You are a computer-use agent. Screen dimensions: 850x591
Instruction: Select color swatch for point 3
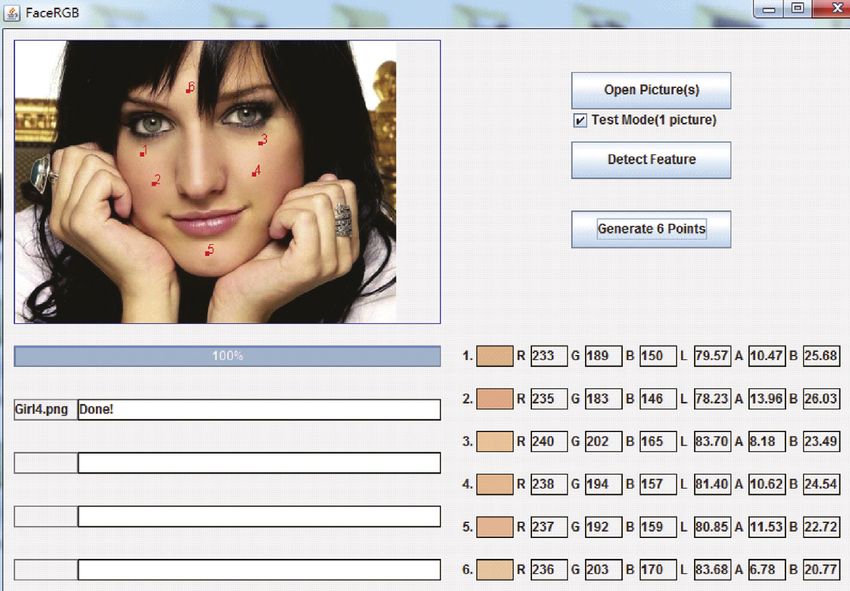pyautogui.click(x=494, y=442)
